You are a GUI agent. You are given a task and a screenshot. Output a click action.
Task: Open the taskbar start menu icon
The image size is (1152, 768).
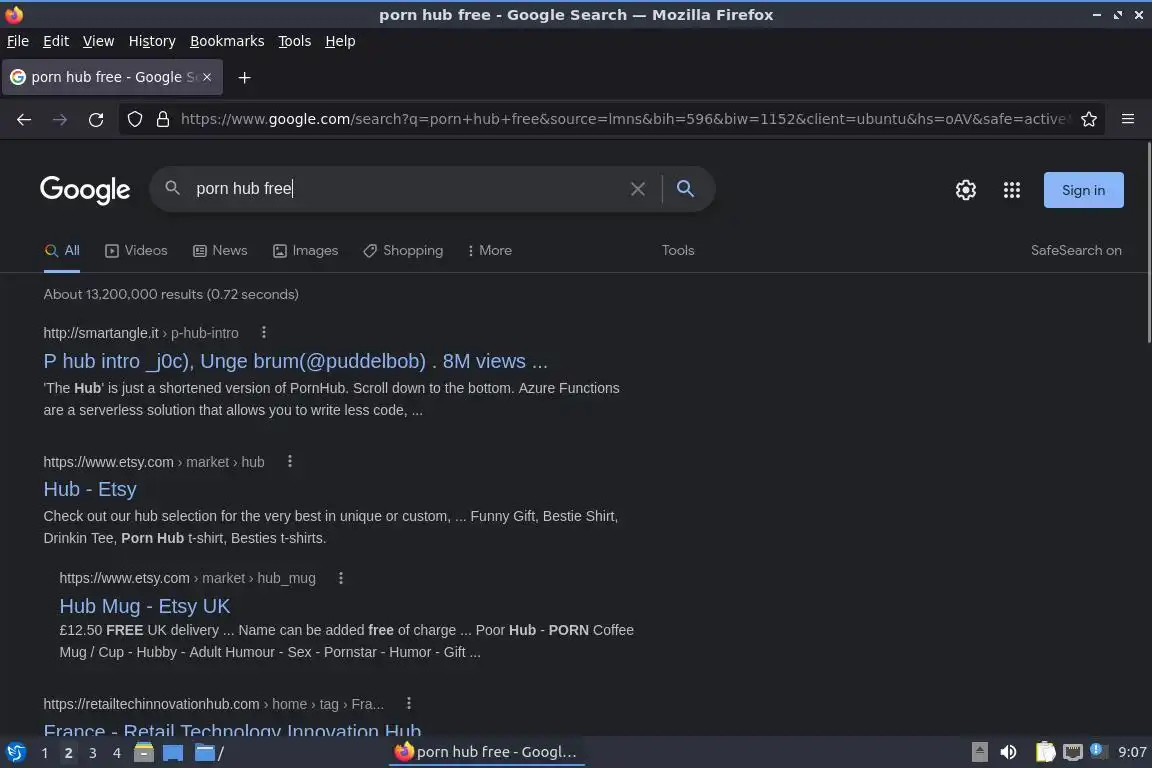(x=15, y=753)
